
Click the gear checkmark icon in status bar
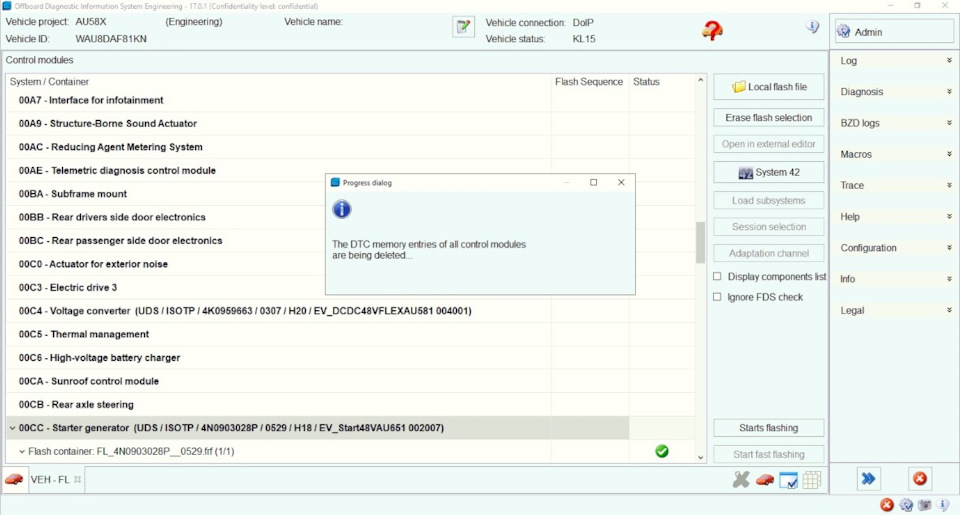coord(906,505)
